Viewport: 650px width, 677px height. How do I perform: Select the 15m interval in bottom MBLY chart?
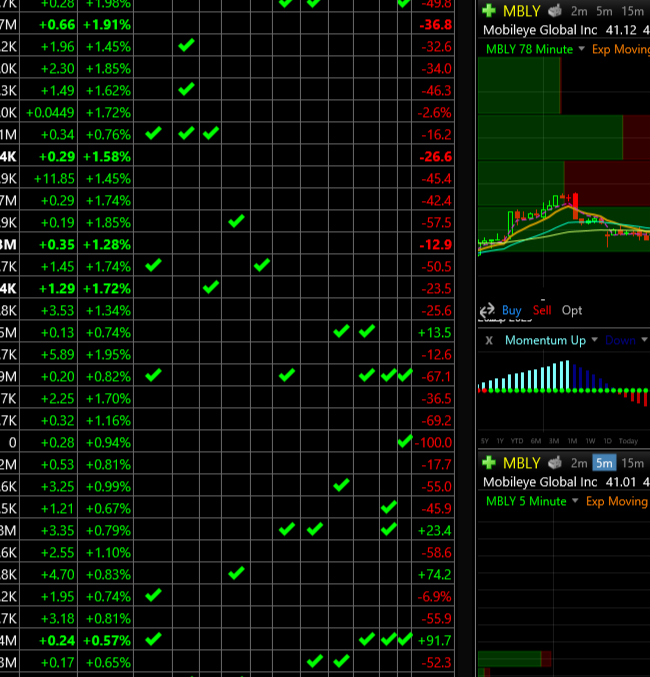click(632, 463)
